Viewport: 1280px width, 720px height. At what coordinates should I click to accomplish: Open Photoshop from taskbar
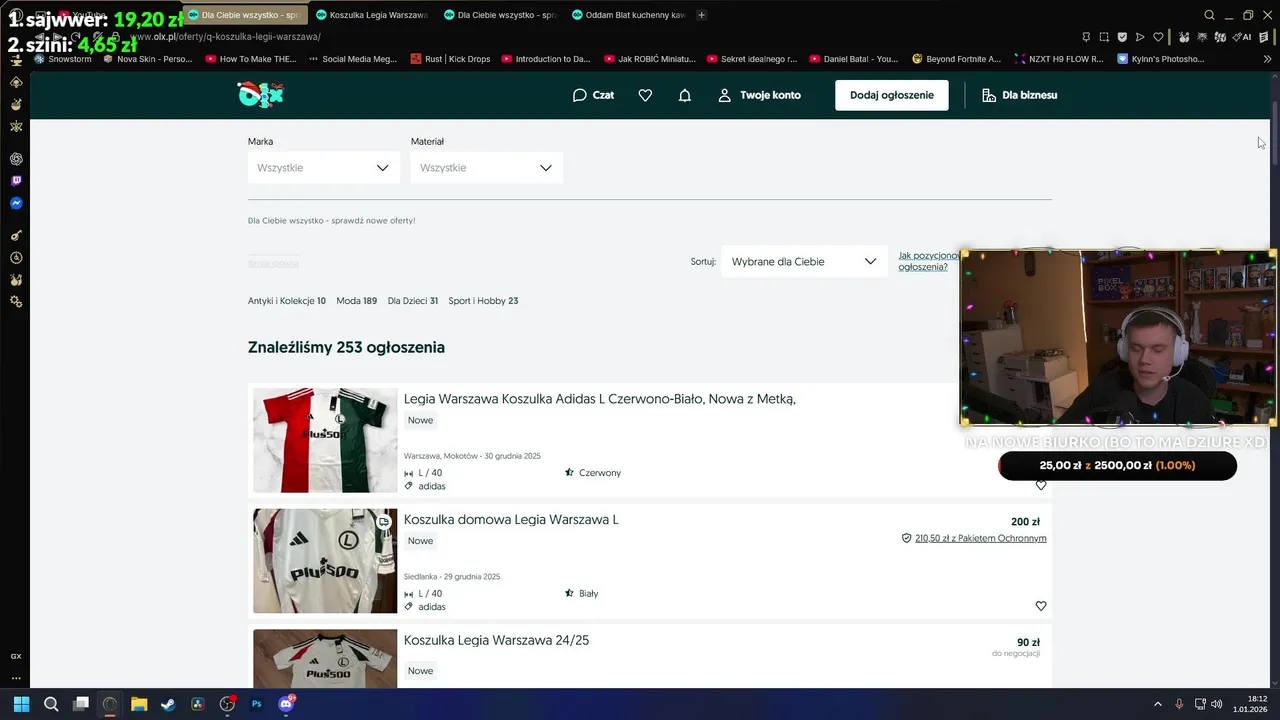point(256,704)
